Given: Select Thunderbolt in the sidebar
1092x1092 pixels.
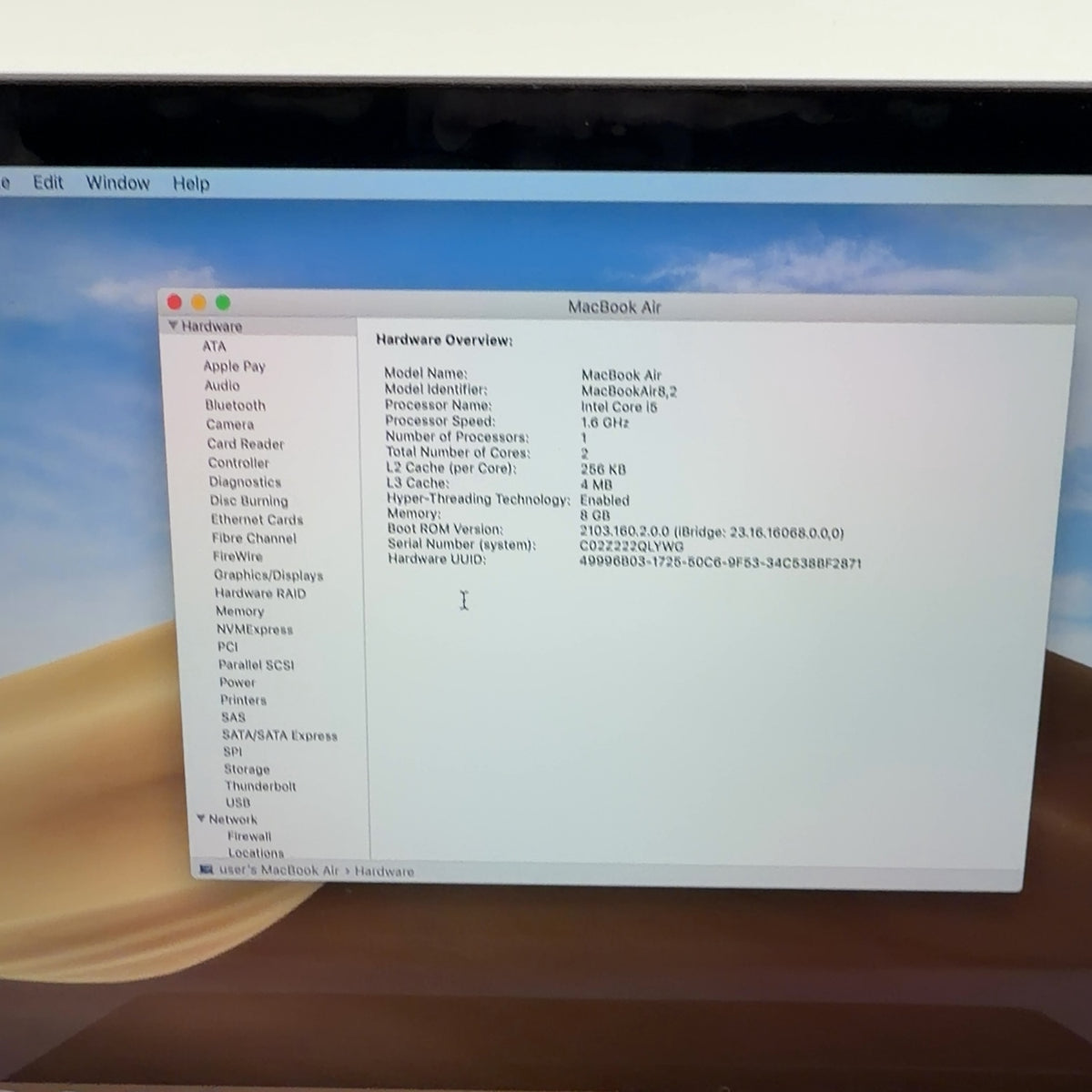Looking at the screenshot, I should pyautogui.click(x=260, y=785).
